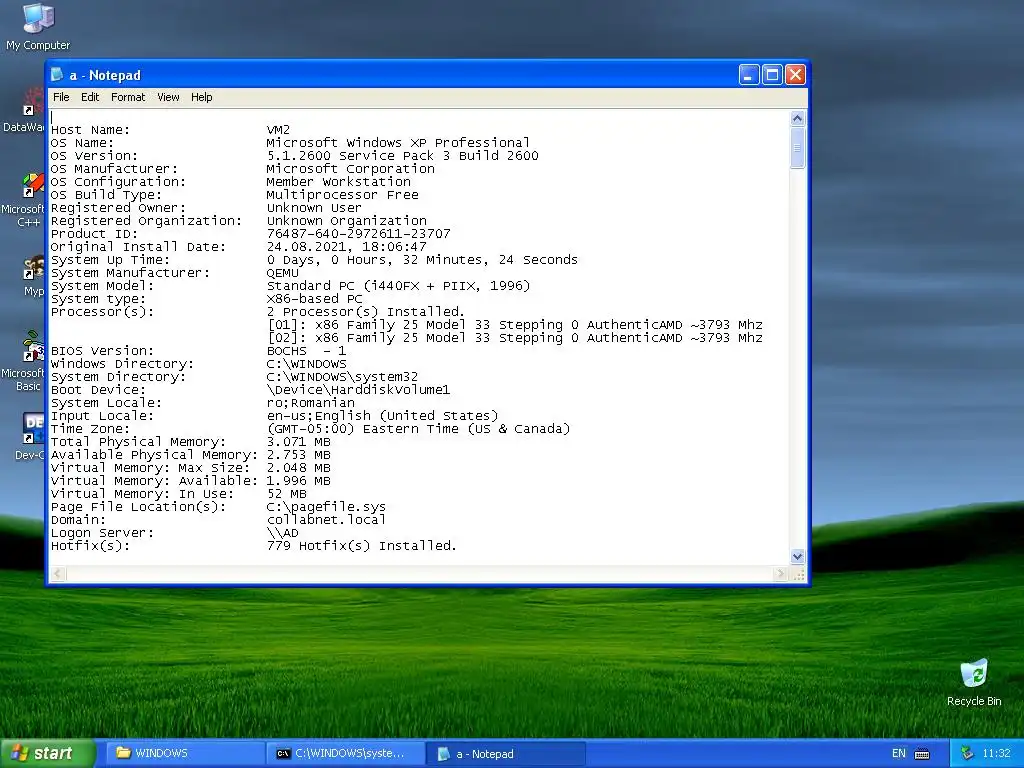
Task: Click the text 'C:\WINDOWS\system32'
Action: (x=342, y=377)
